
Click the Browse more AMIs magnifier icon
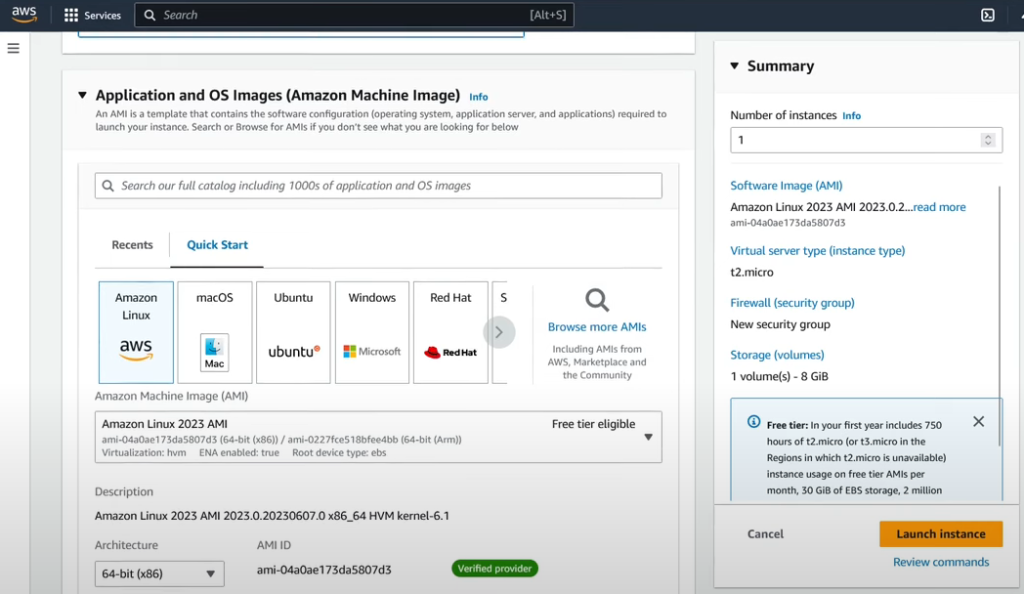597,300
